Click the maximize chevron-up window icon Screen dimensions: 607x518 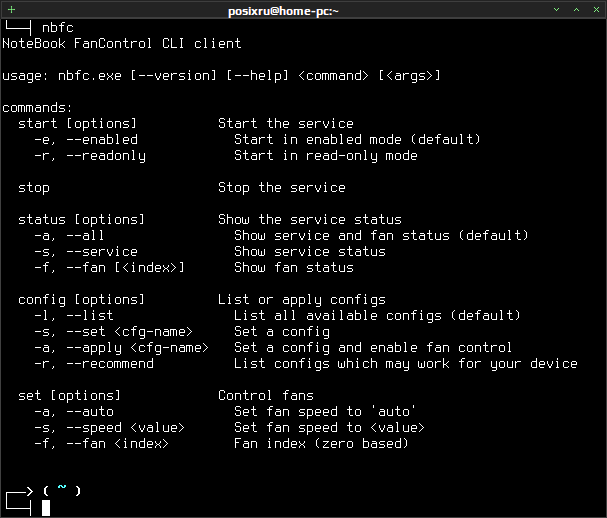pos(576,10)
